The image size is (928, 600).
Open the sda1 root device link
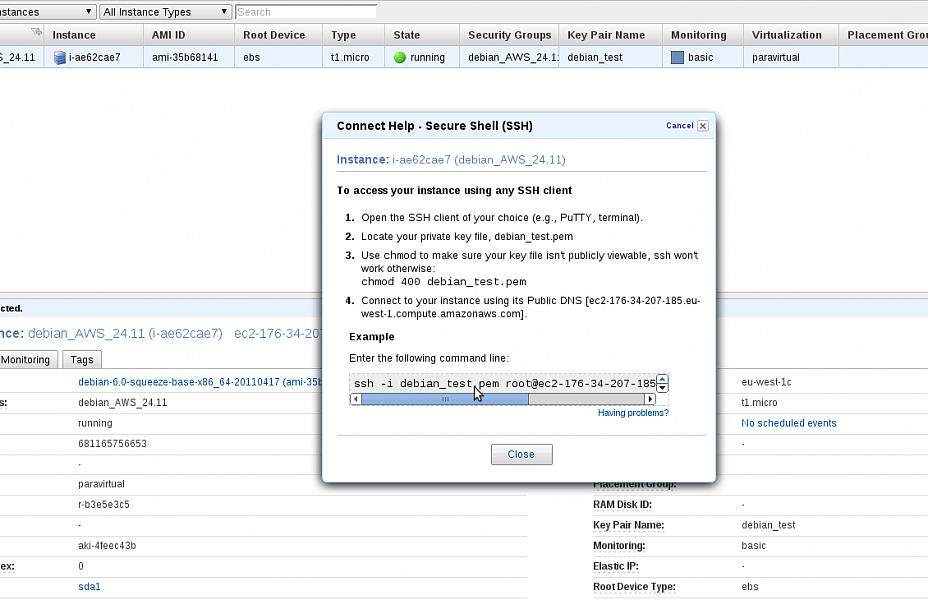[89, 587]
